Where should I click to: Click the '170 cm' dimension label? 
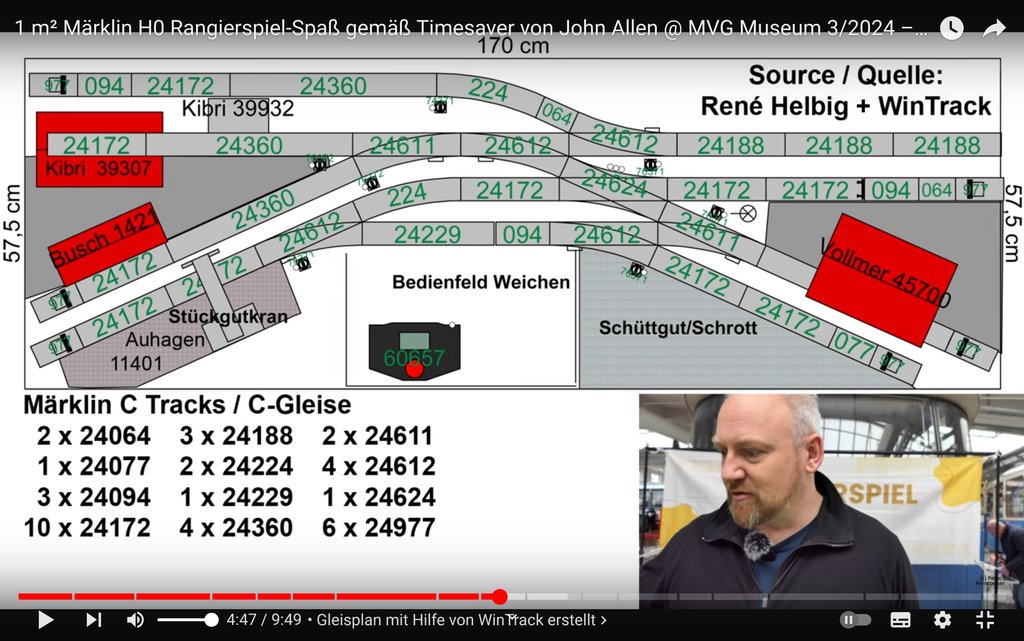[513, 46]
